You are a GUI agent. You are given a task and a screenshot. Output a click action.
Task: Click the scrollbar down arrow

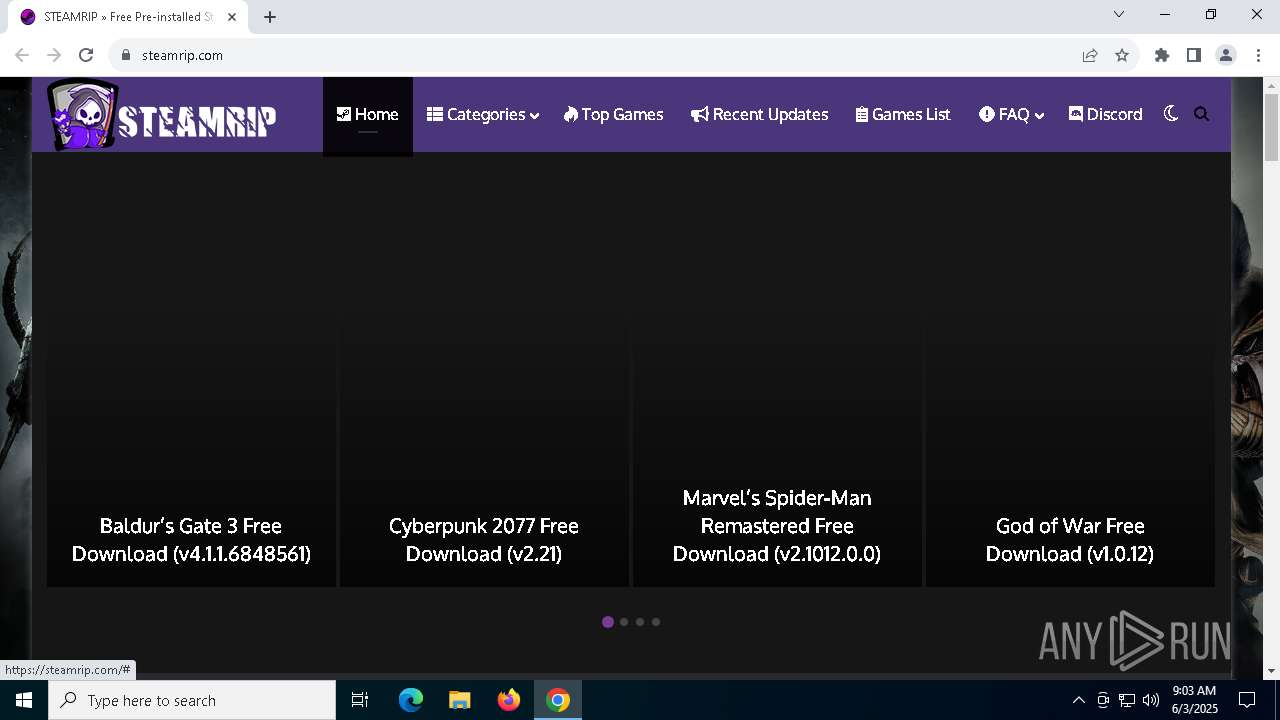pyautogui.click(x=1271, y=671)
